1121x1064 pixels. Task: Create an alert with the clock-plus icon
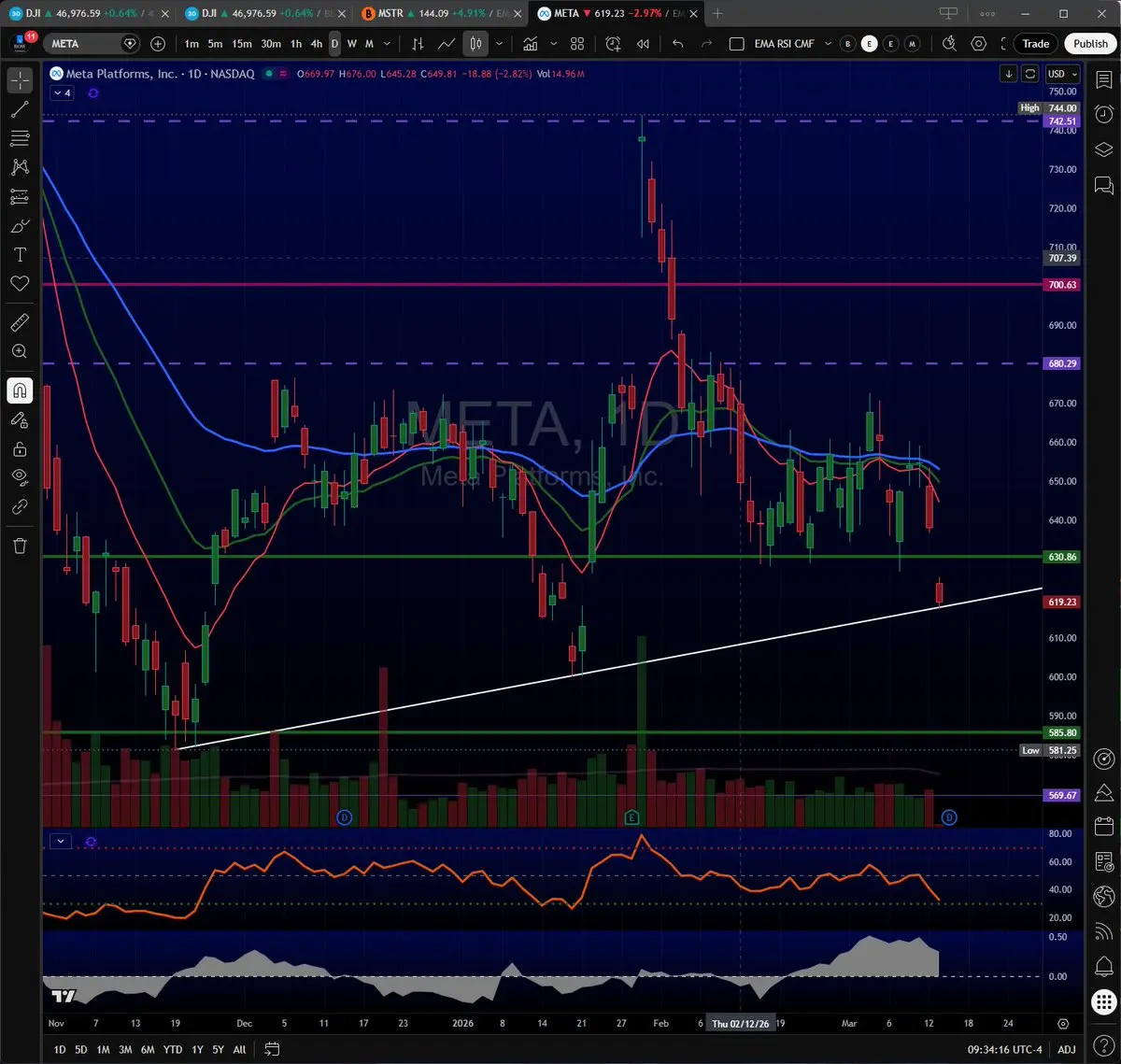tap(613, 44)
